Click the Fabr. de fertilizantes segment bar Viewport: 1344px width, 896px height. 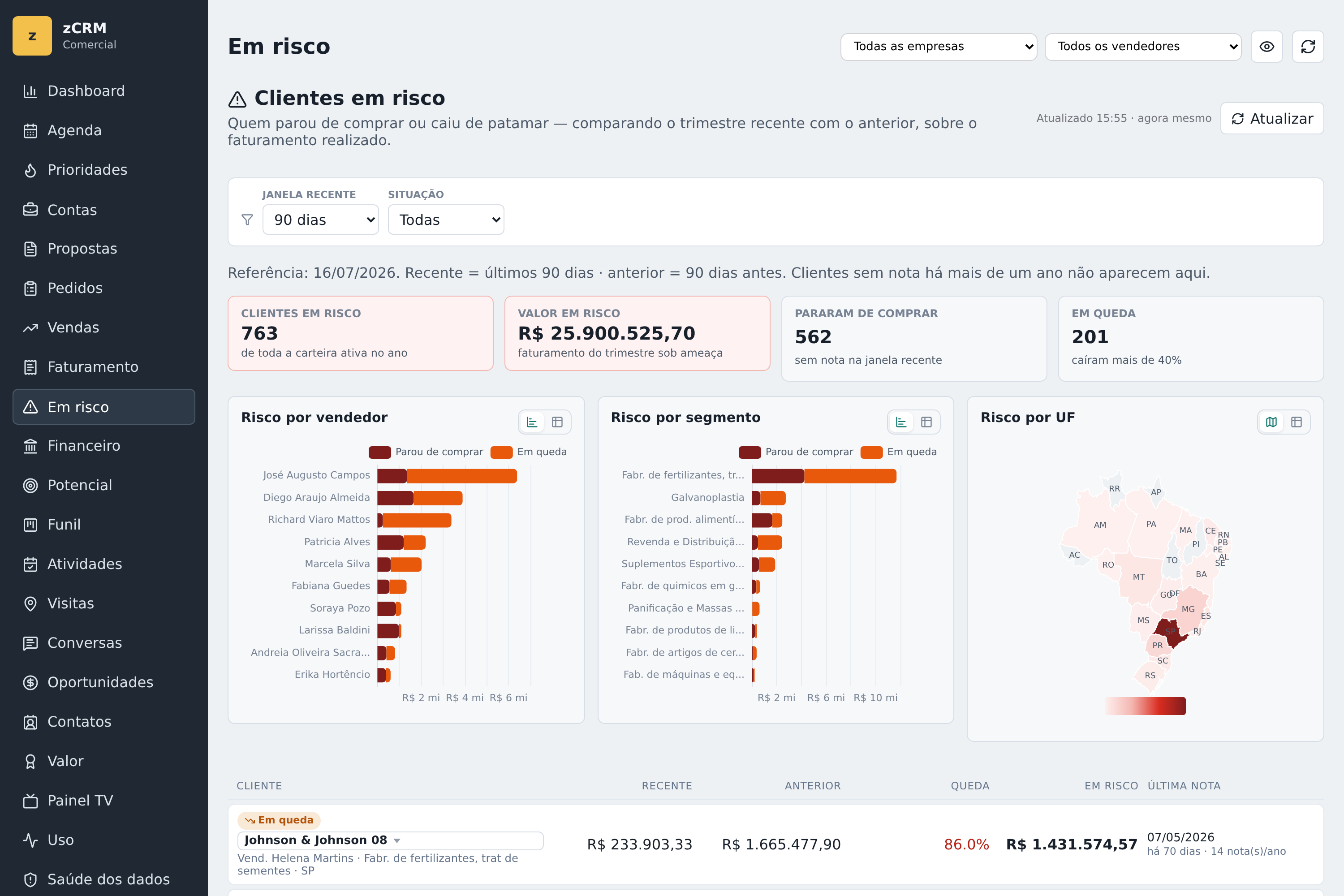click(x=824, y=475)
